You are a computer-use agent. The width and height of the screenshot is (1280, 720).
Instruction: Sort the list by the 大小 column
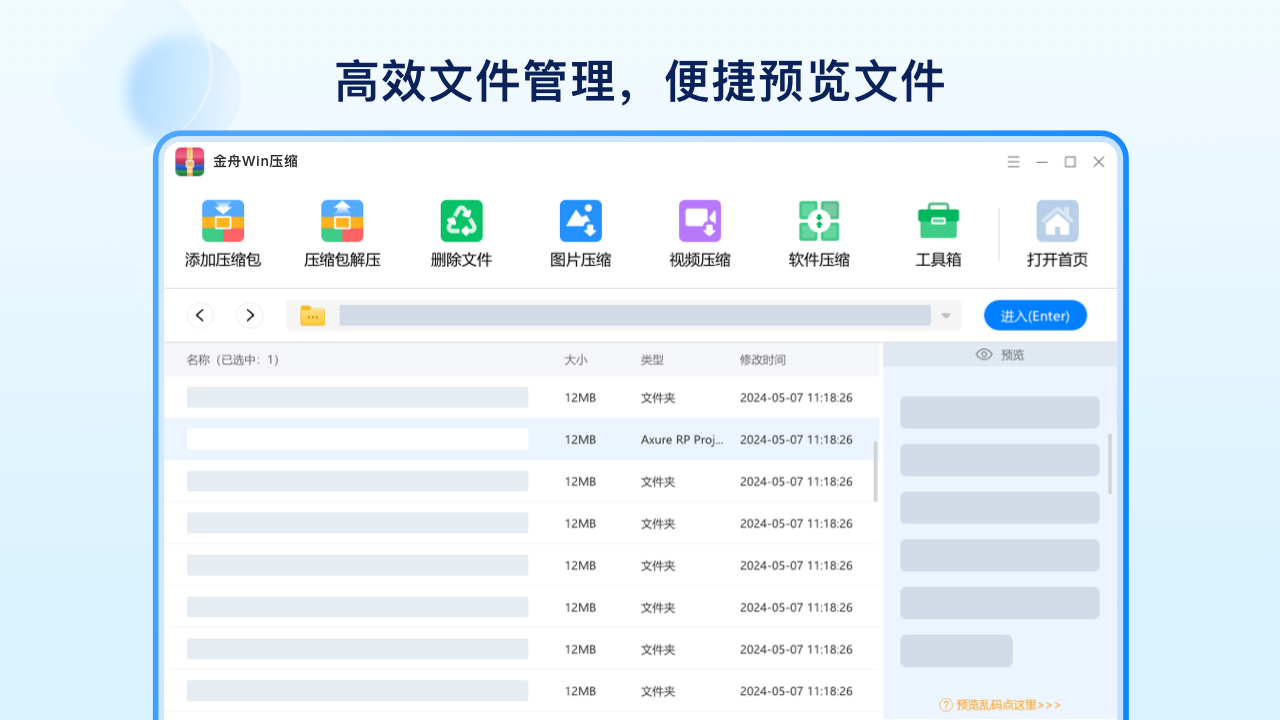(x=578, y=360)
